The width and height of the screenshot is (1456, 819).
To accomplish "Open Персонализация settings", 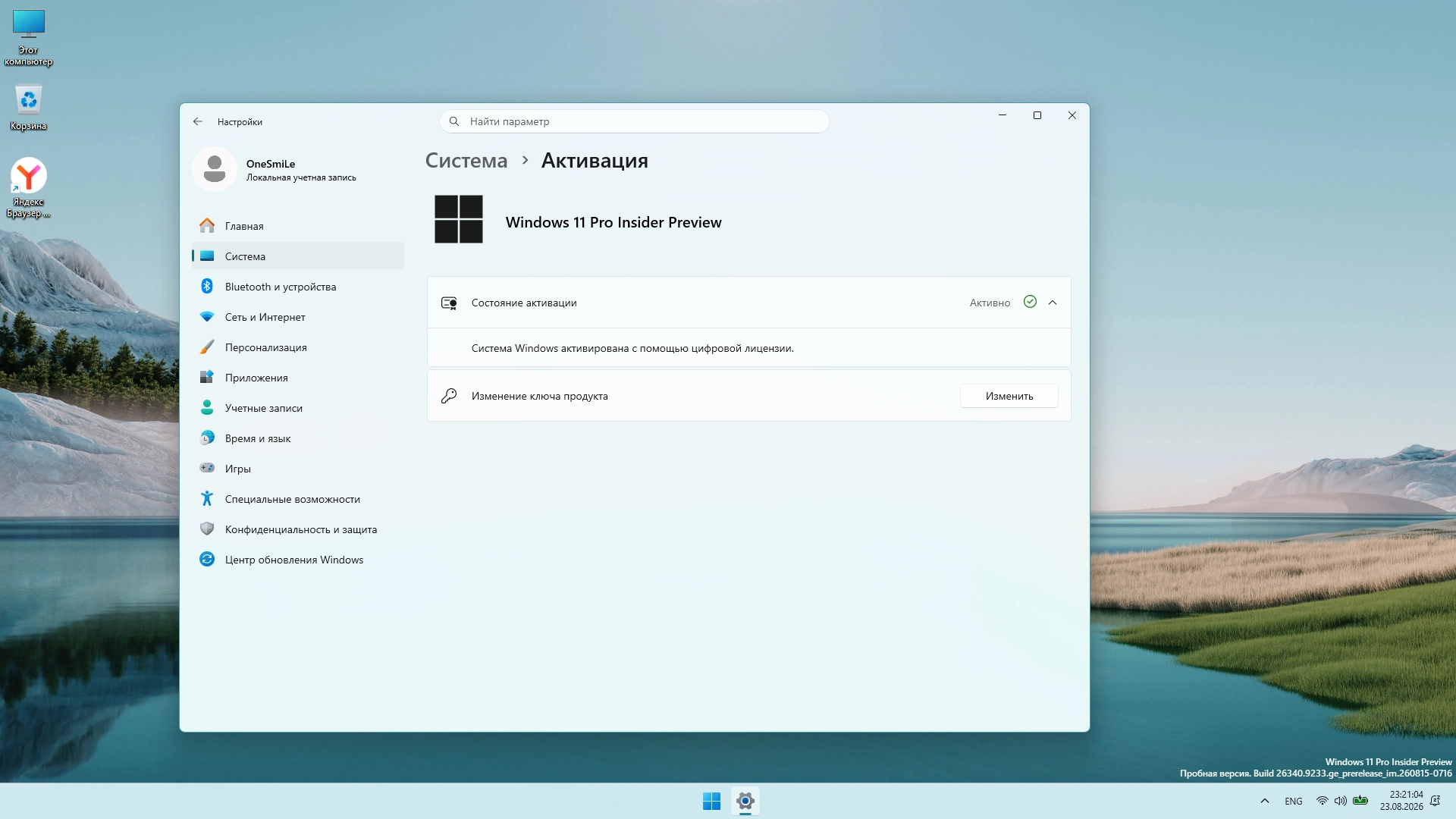I will point(298,347).
